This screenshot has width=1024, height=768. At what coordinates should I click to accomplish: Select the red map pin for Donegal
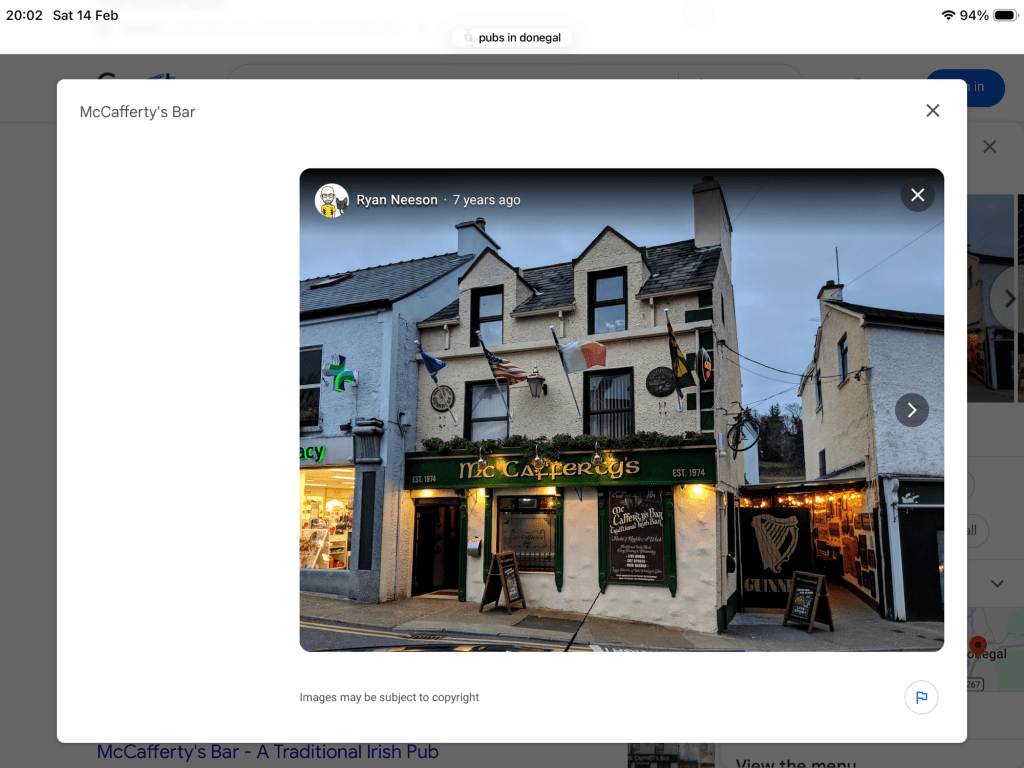(x=978, y=645)
